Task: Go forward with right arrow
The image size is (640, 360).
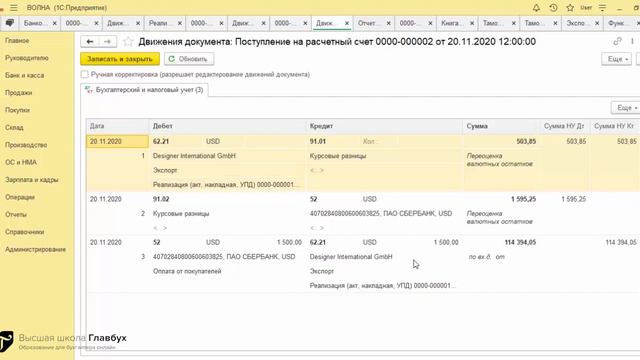Action: pos(107,42)
